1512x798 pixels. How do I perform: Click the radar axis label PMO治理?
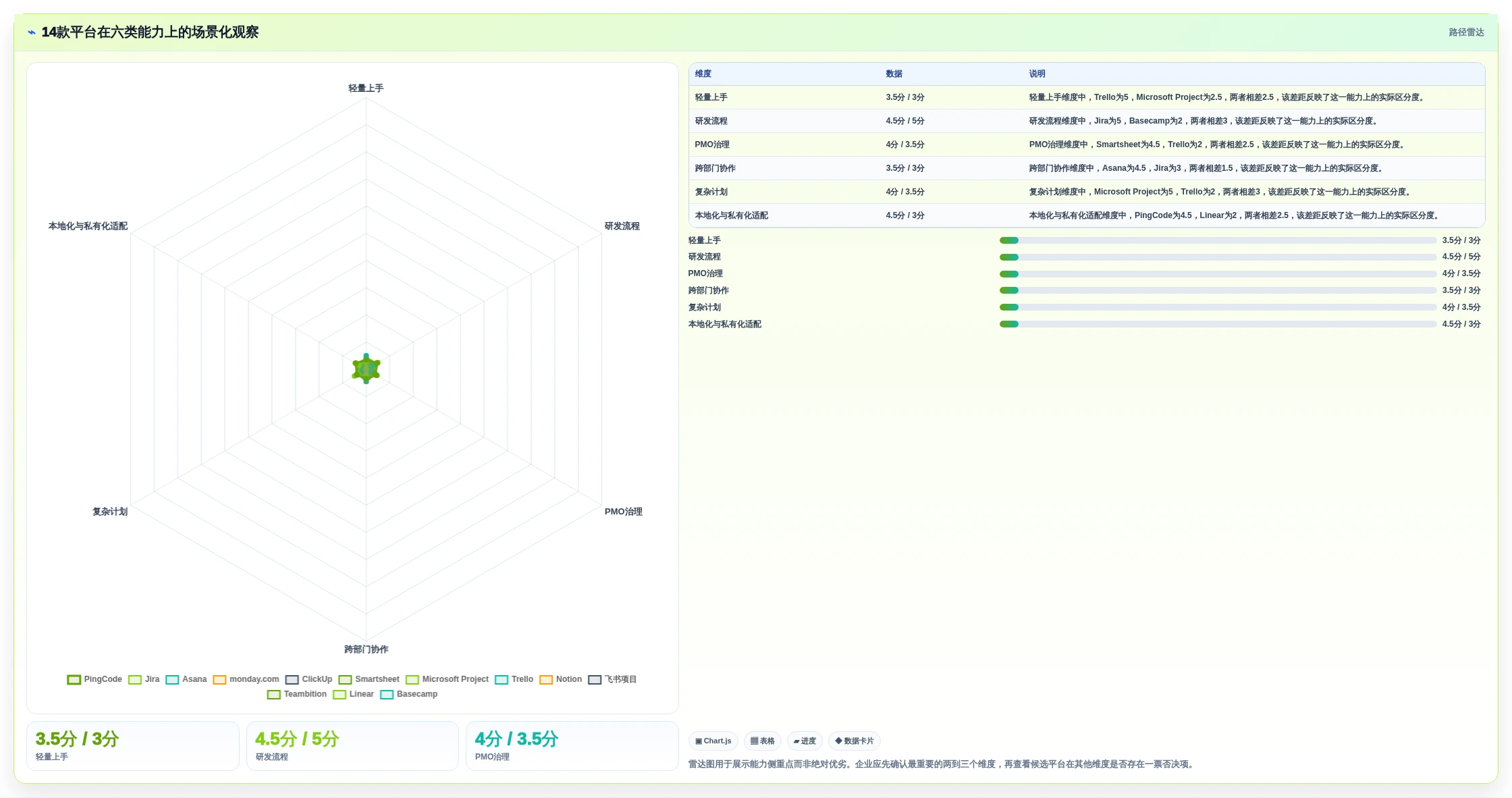[x=624, y=512]
